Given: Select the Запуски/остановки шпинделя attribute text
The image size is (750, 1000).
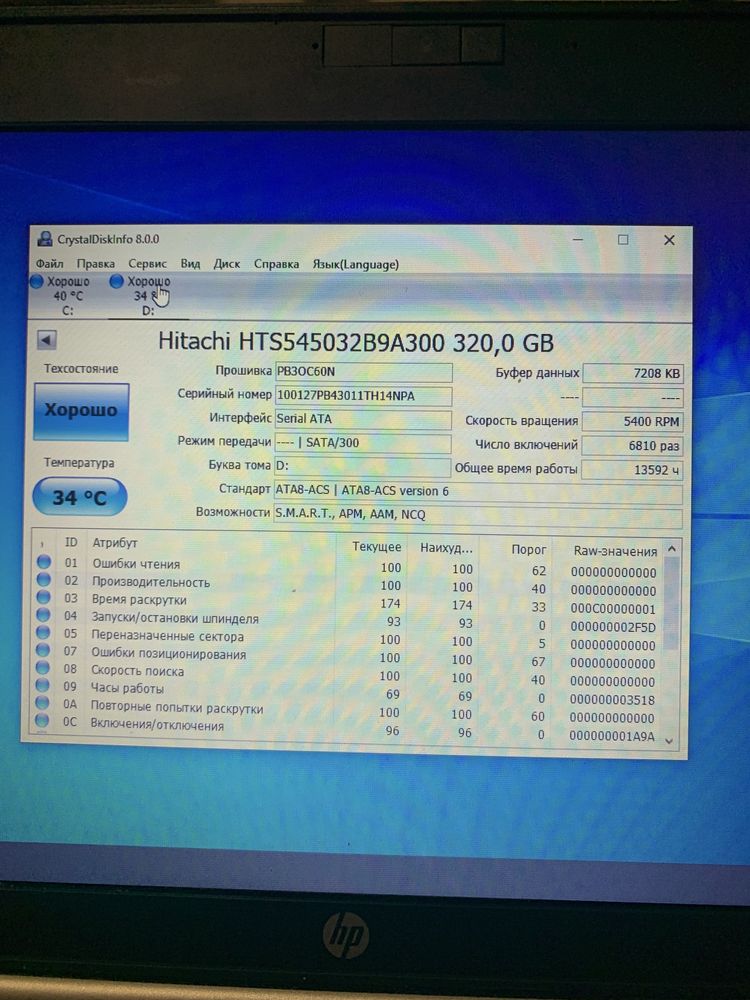Looking at the screenshot, I should (x=175, y=618).
